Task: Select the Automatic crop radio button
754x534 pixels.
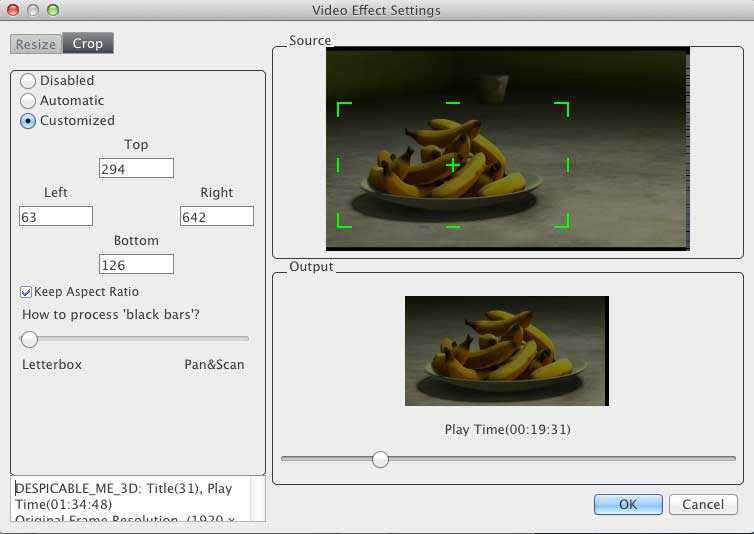Action: click(28, 101)
